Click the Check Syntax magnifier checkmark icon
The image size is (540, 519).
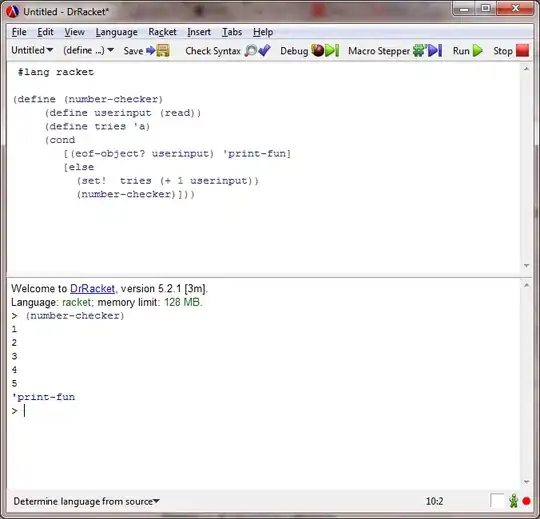[x=257, y=51]
